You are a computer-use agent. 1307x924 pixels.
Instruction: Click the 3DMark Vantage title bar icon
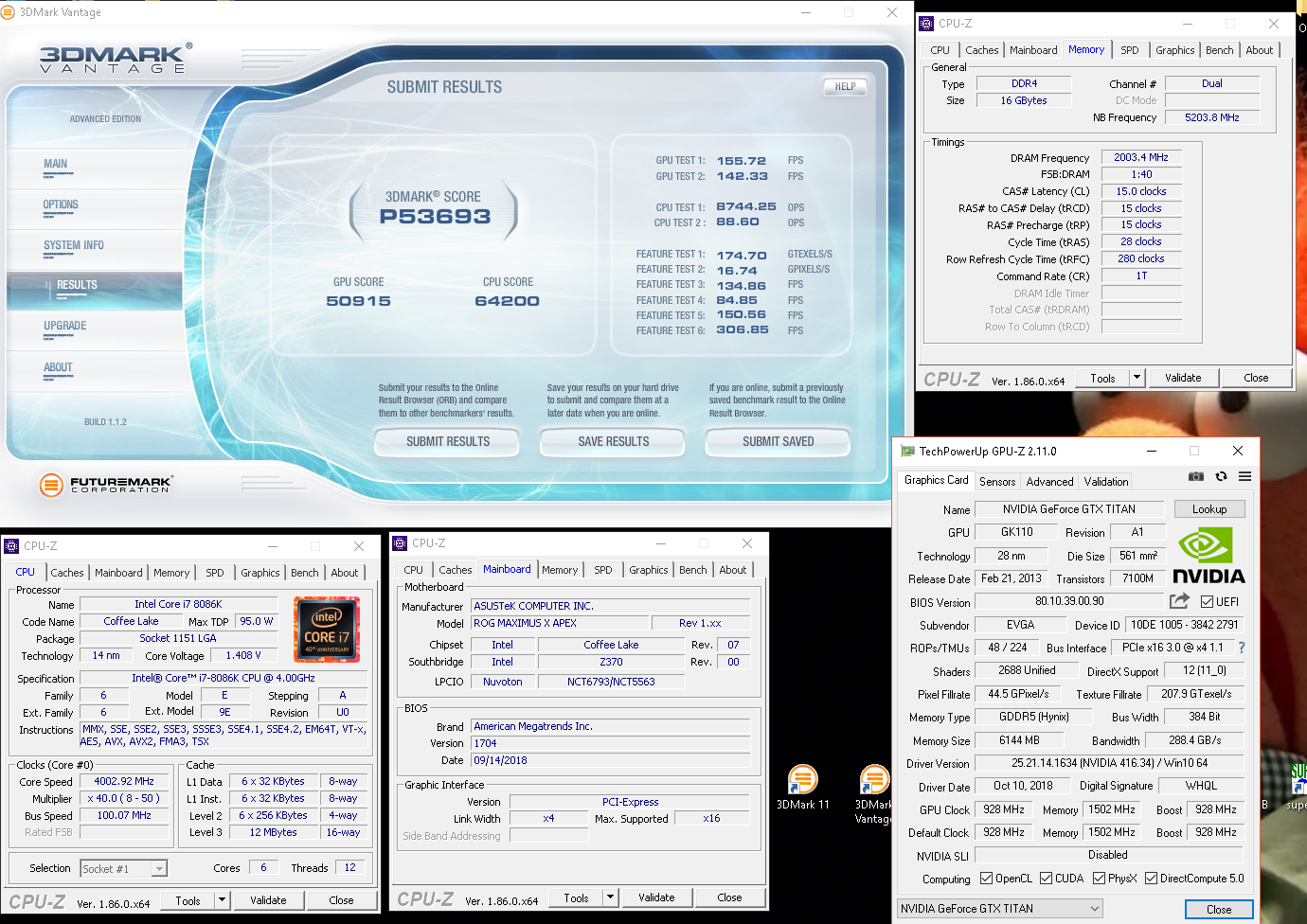(9, 12)
